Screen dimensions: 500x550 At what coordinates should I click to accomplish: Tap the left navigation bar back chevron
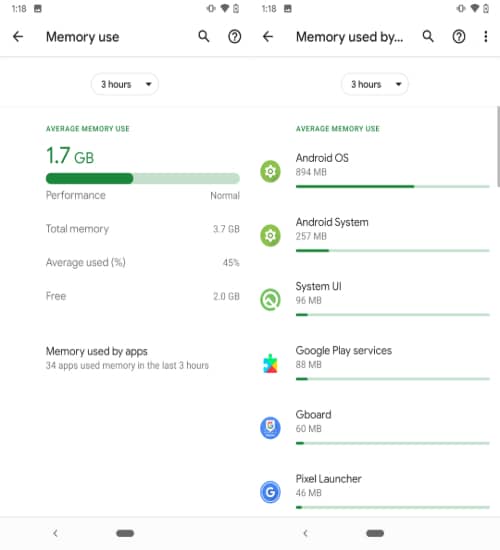click(x=55, y=534)
